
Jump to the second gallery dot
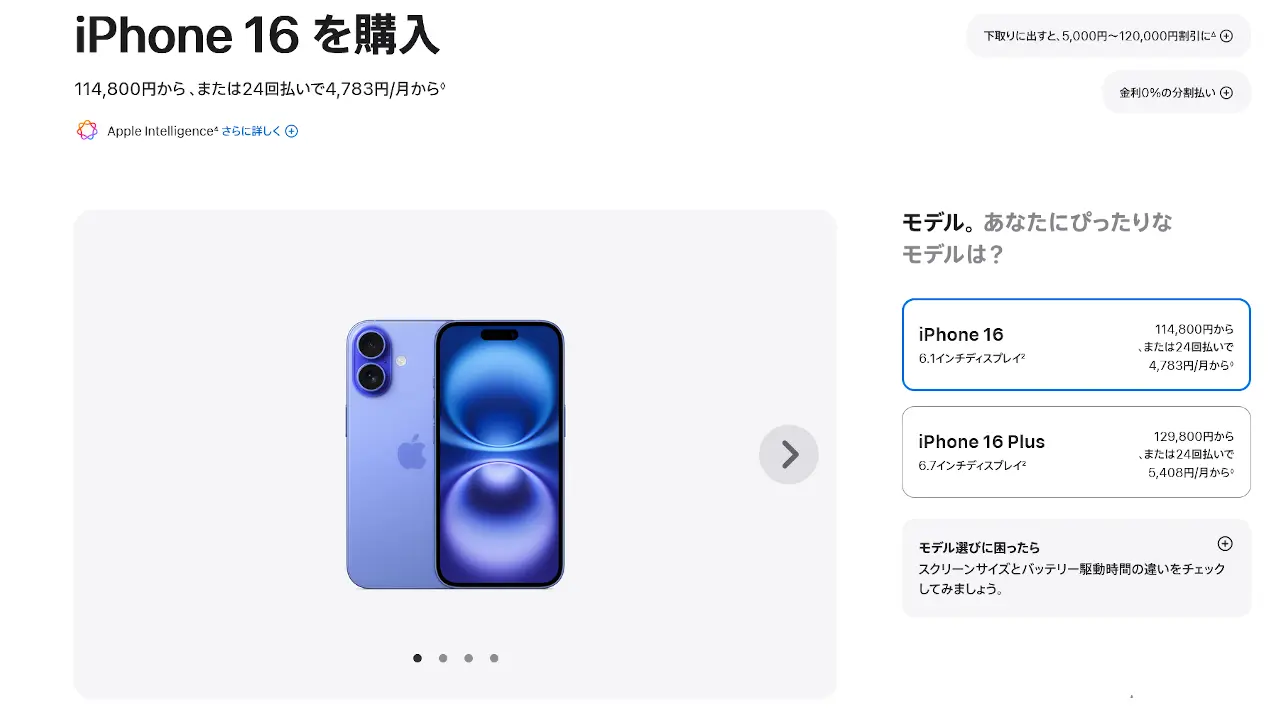(443, 658)
